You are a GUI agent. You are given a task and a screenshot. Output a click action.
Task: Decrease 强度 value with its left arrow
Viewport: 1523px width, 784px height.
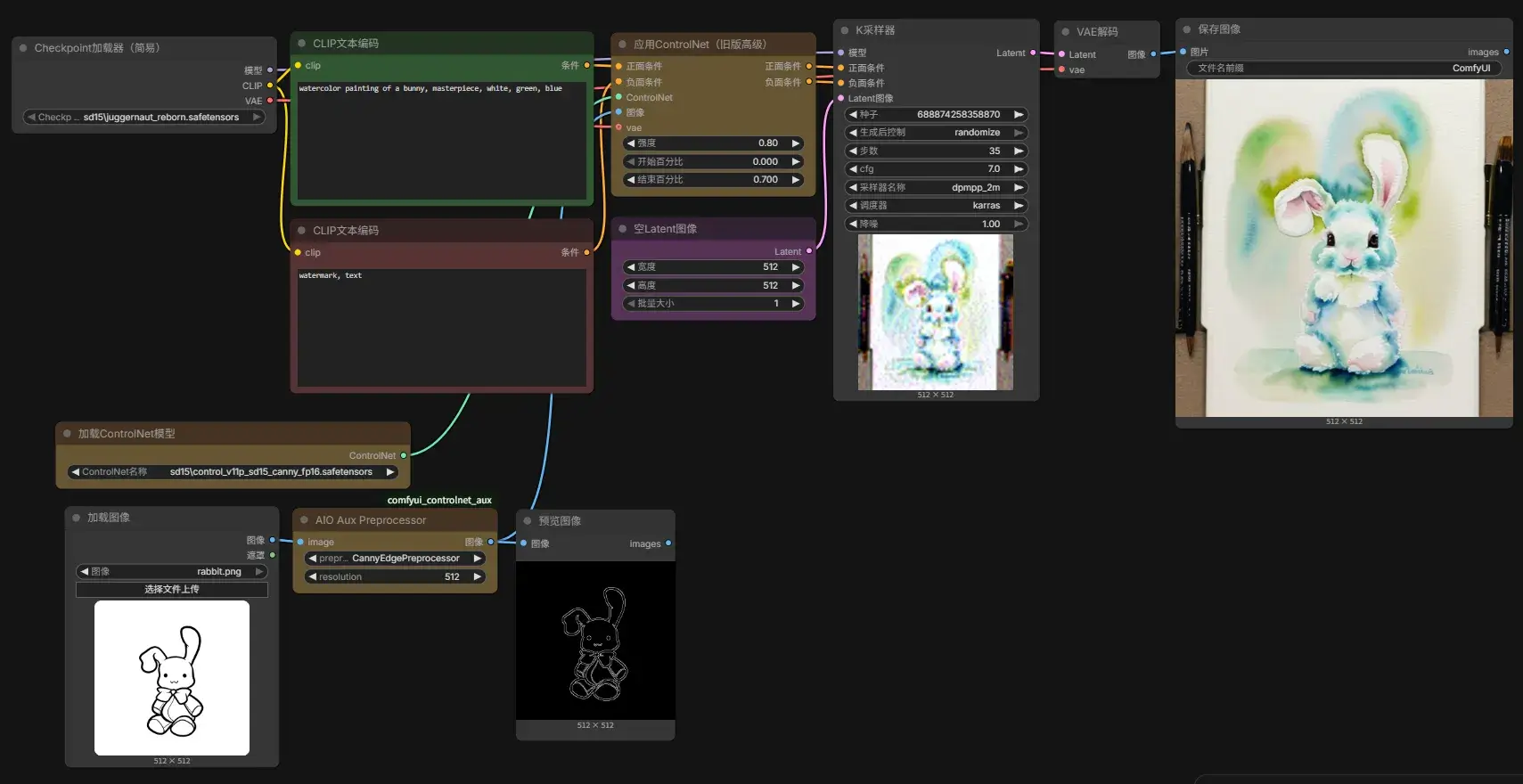tap(631, 143)
